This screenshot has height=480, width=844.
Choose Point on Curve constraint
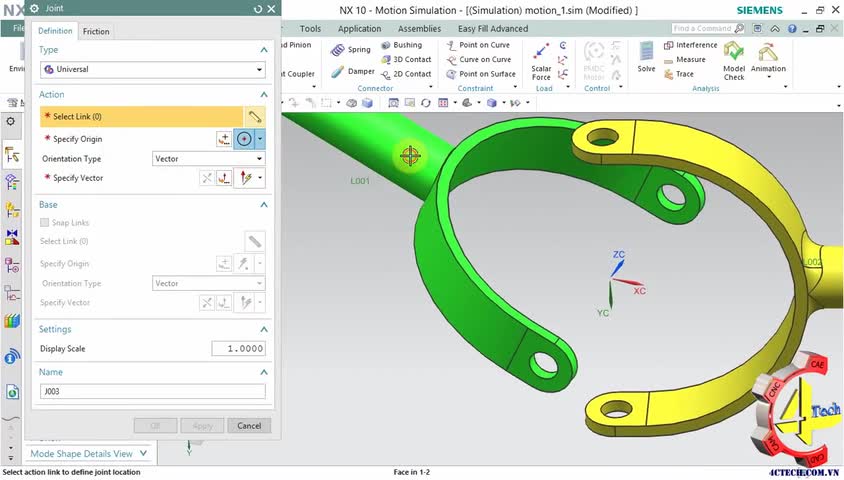pos(478,45)
